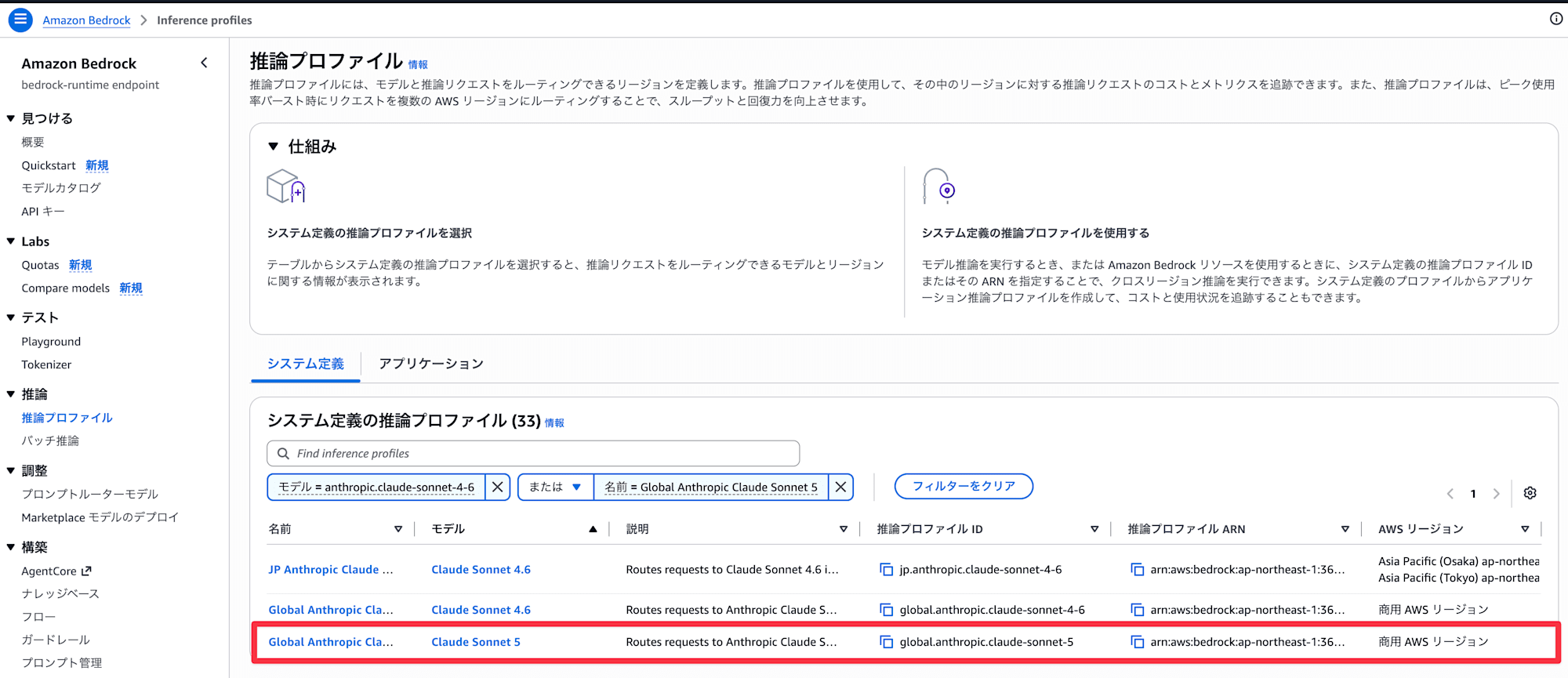
Task: Copy profile ID jp.anthropic.claude-sonnet-4-6
Action: [887, 570]
